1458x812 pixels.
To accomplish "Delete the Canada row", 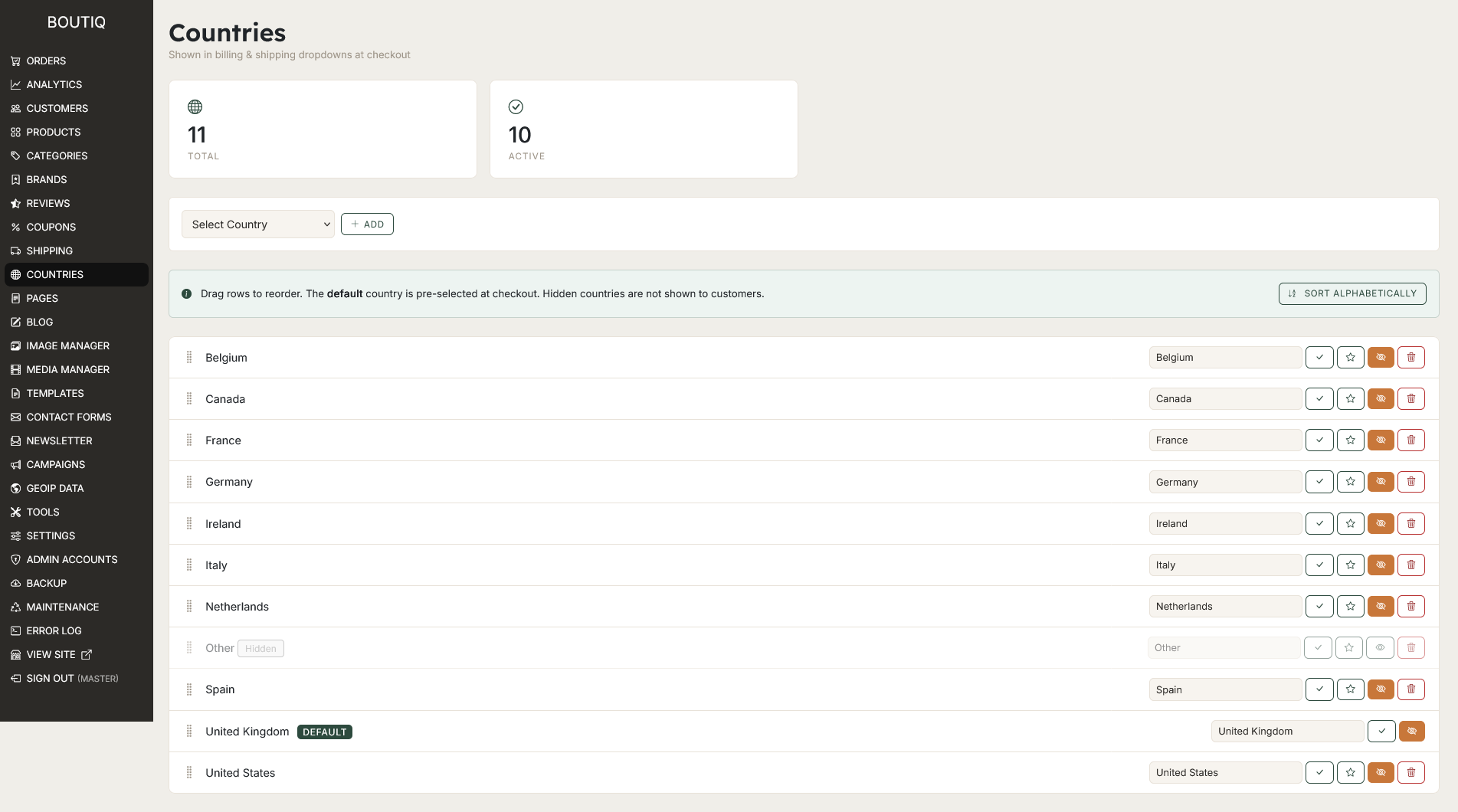I will click(1410, 399).
